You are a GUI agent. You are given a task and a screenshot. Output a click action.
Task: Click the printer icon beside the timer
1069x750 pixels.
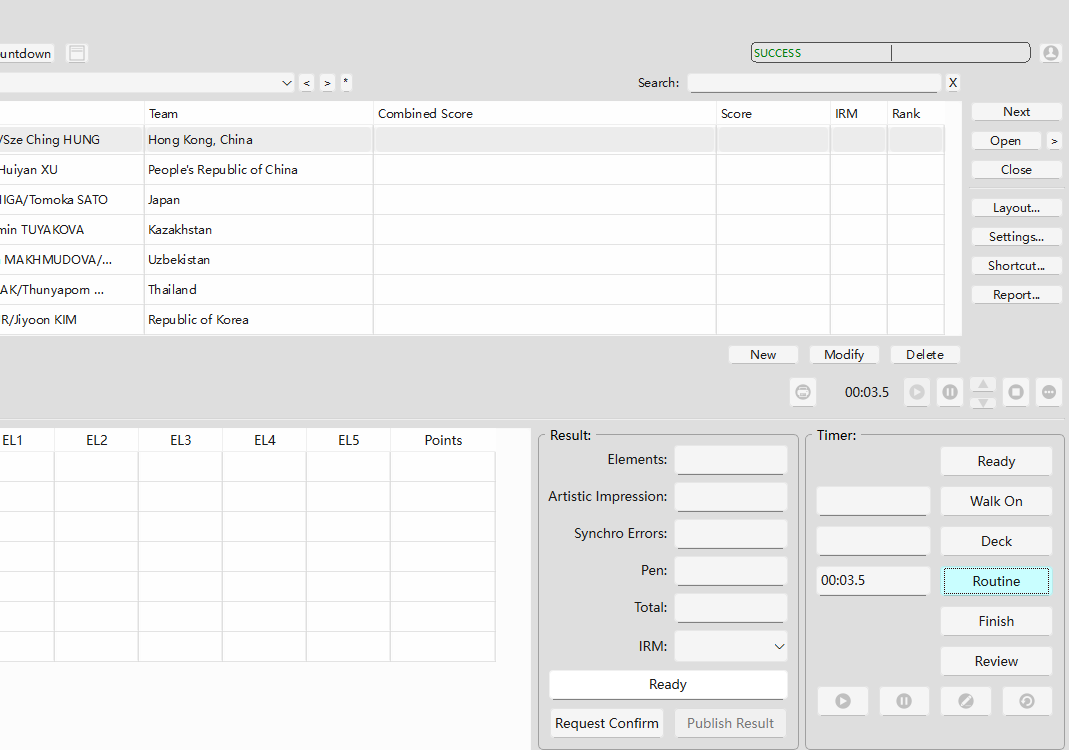click(803, 392)
